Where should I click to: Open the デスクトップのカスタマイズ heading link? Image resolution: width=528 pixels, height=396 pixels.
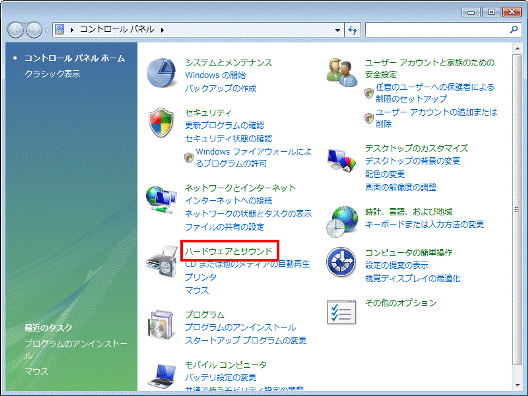[417, 148]
